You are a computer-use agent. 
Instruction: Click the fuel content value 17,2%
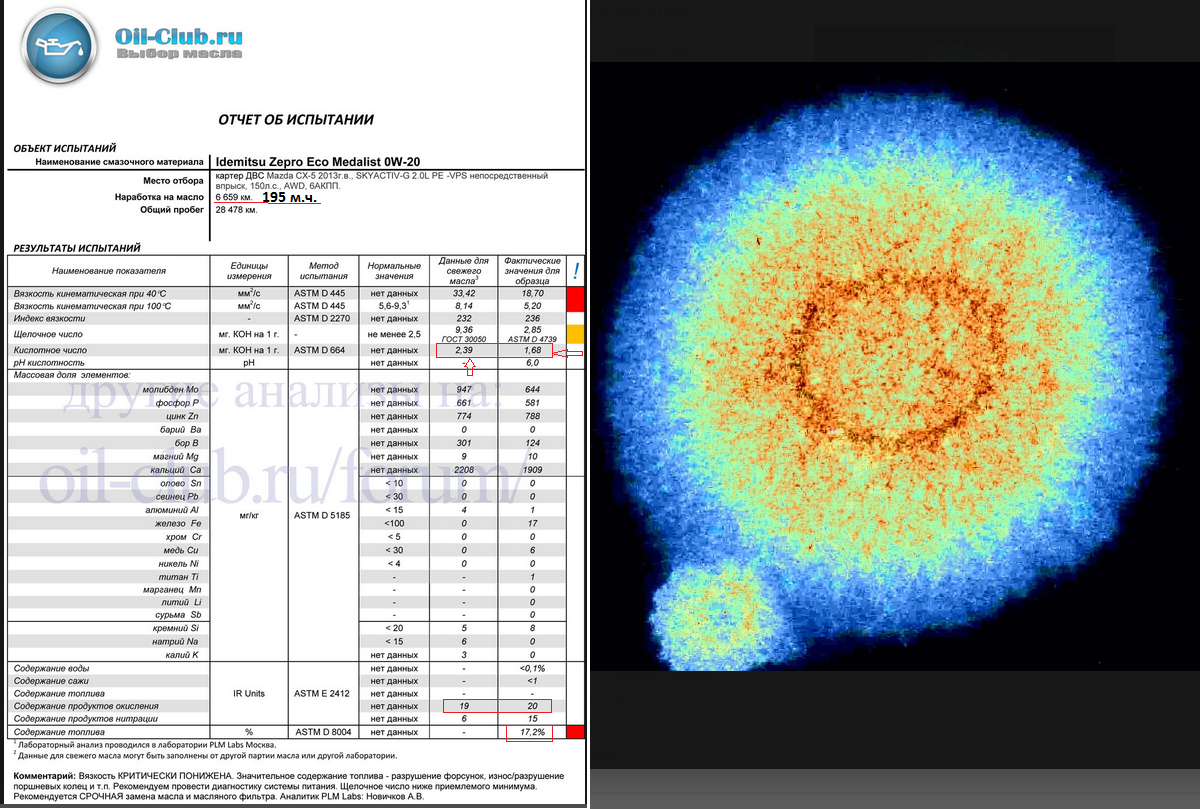coord(531,733)
